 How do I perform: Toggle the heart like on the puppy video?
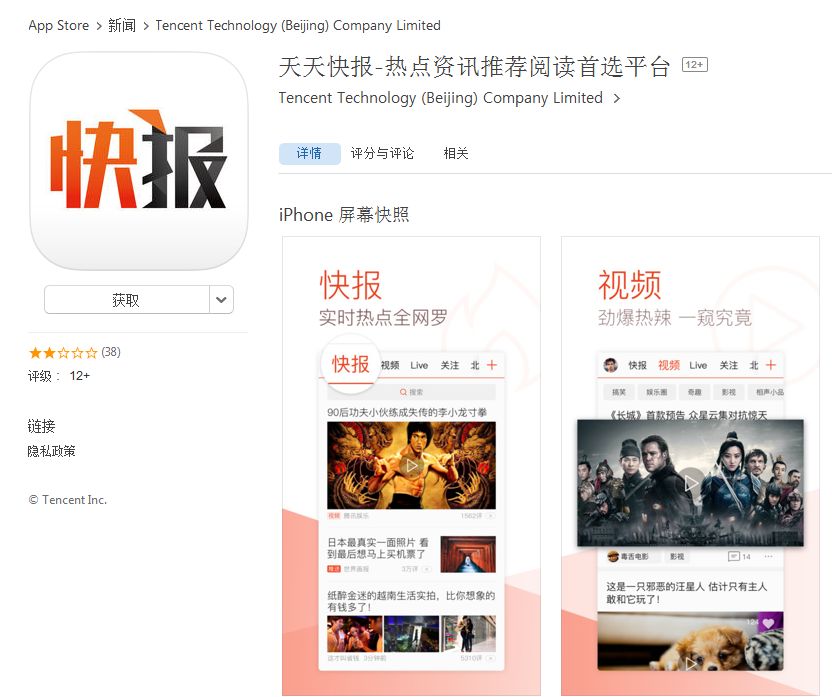coord(767,623)
